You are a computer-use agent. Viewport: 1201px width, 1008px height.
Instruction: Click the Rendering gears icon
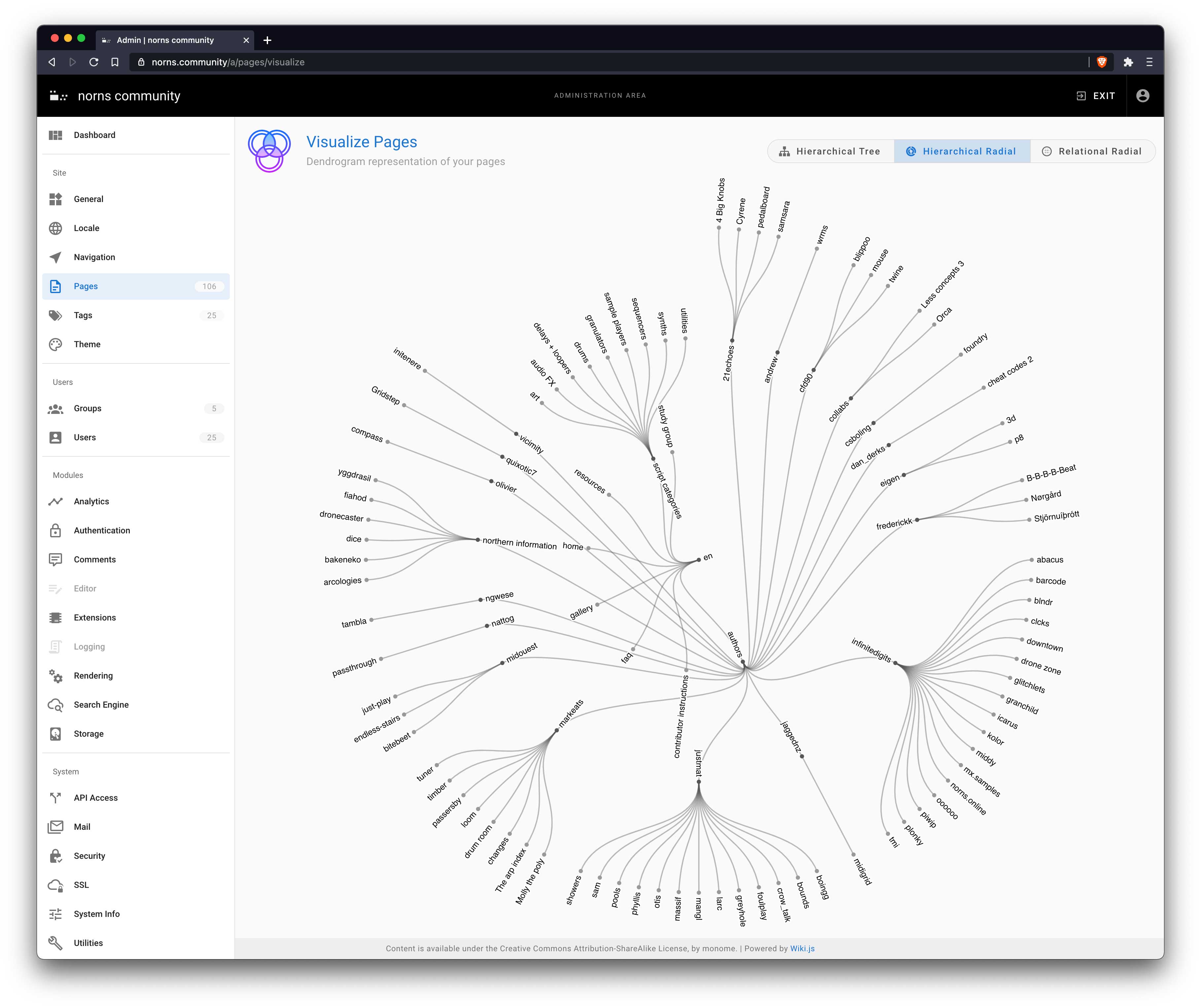[55, 676]
